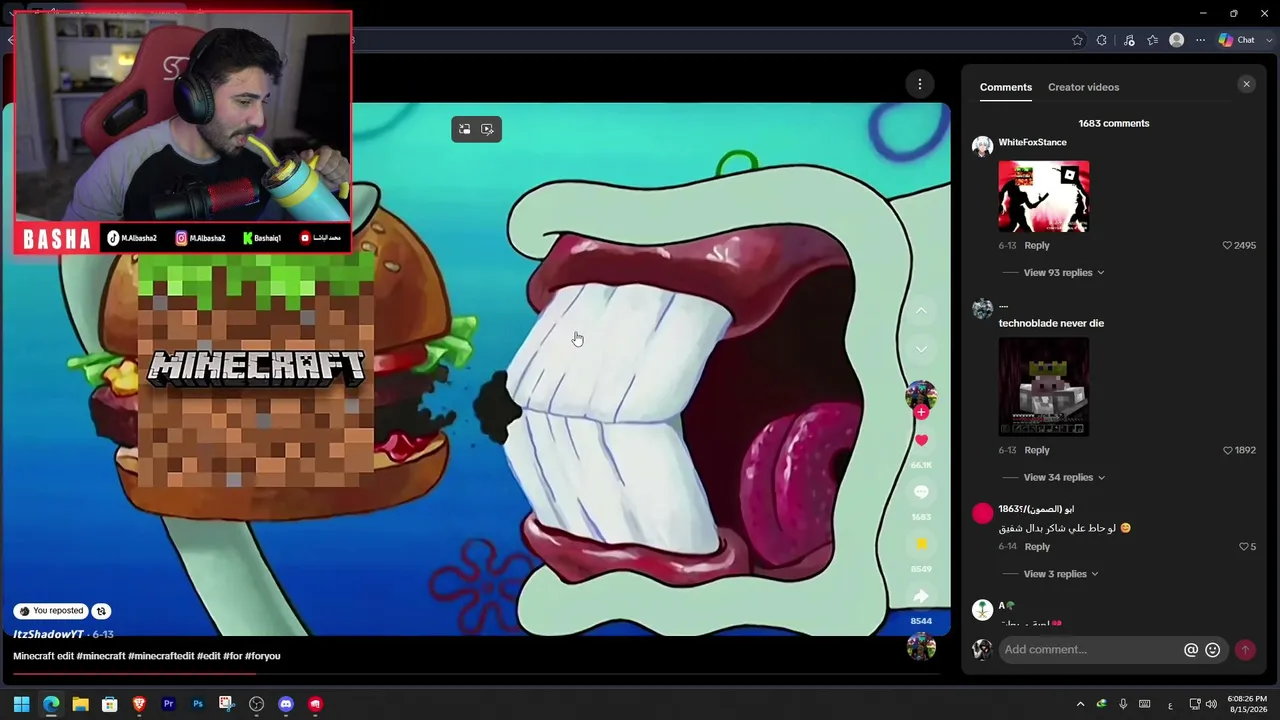
Task: Switch to Brave browser in the taskbar
Action: (x=139, y=704)
